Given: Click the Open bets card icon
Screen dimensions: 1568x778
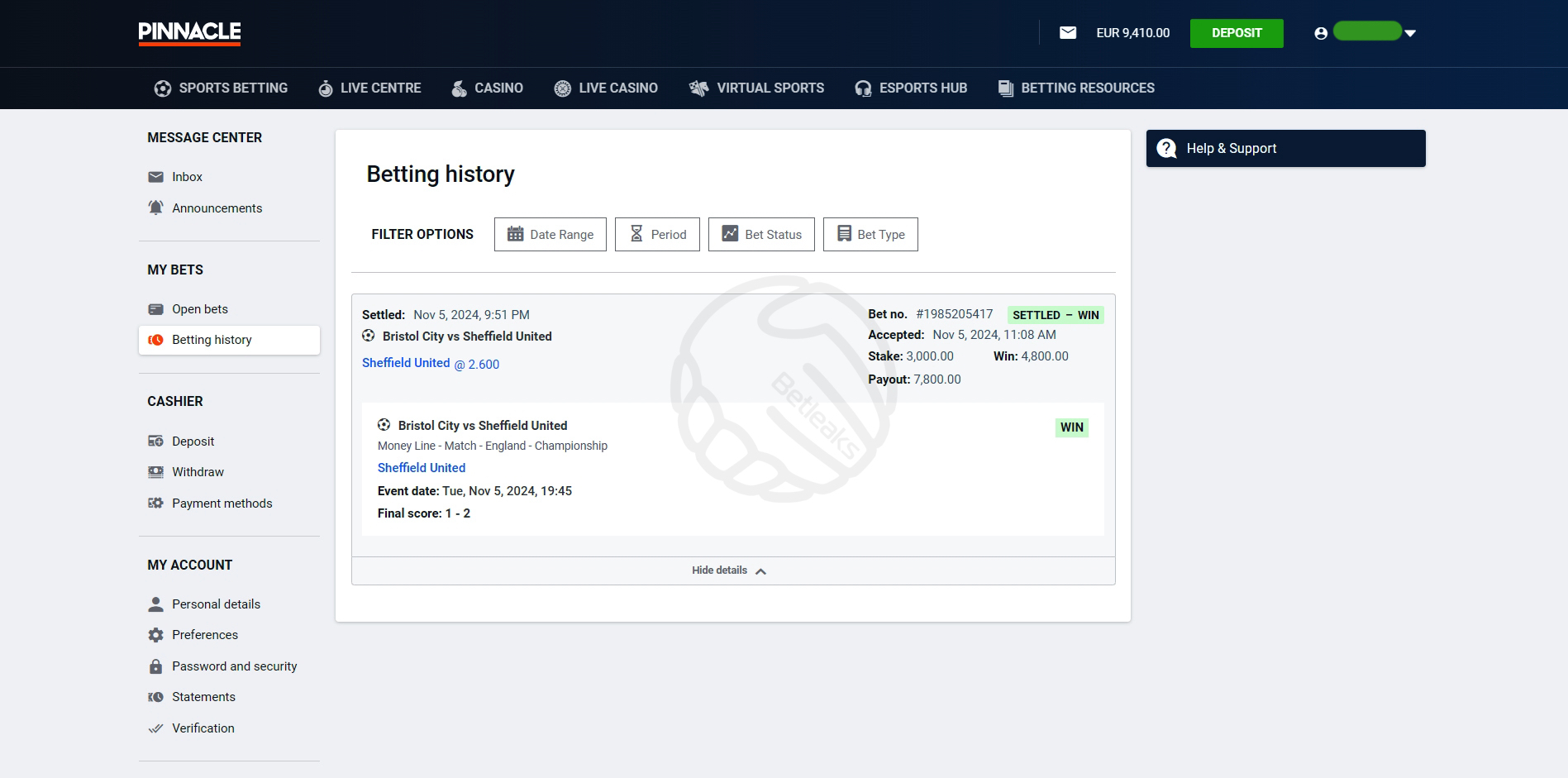Looking at the screenshot, I should (155, 309).
